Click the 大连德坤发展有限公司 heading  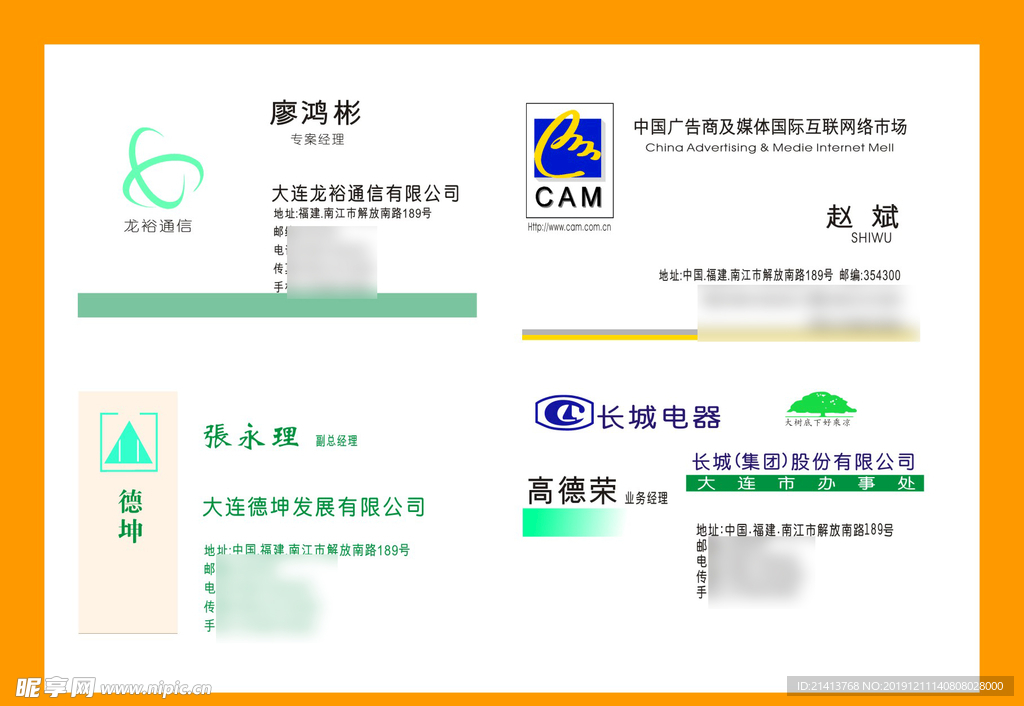point(313,507)
